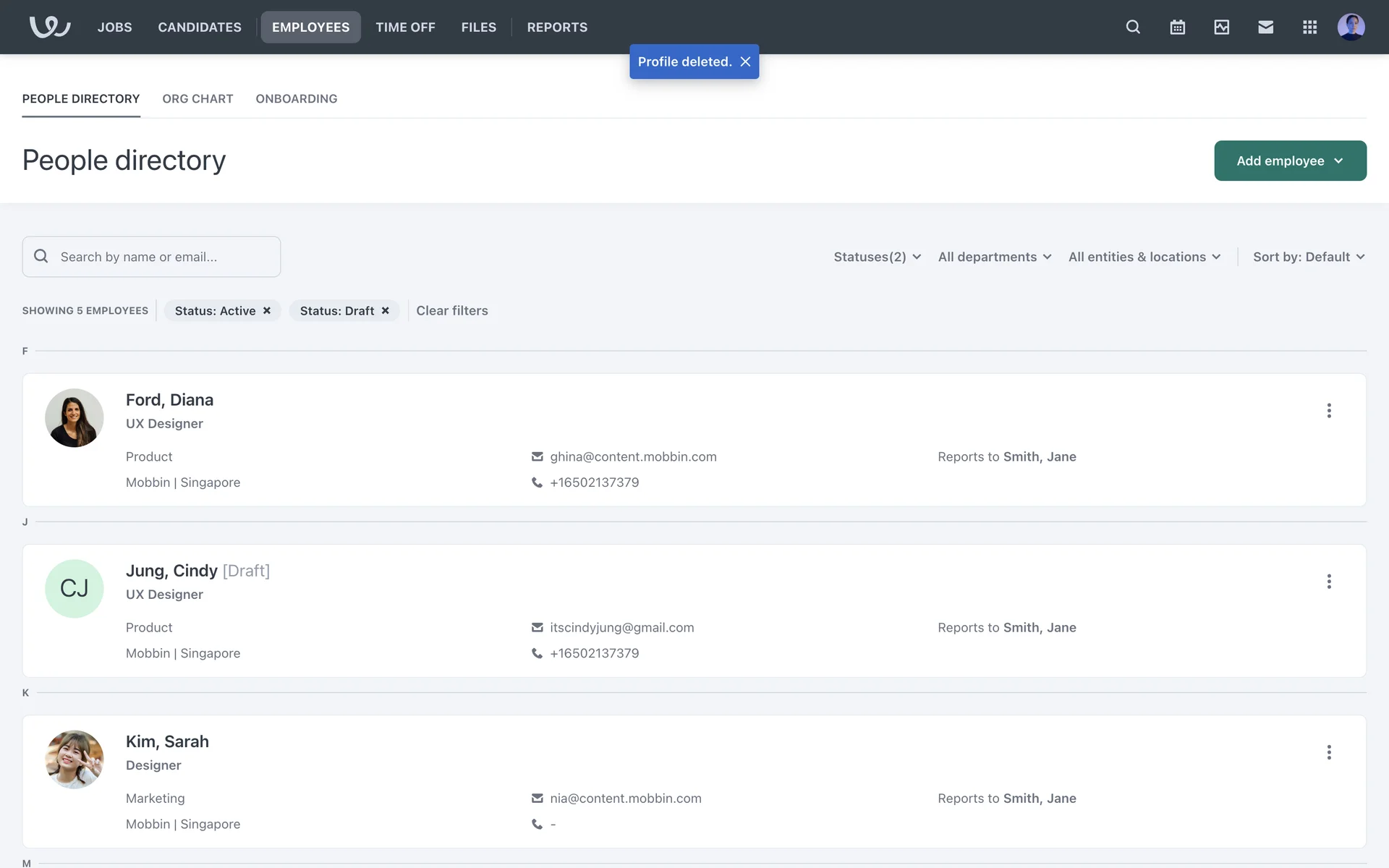1389x868 pixels.
Task: Dismiss the Profile deleted notification
Action: (745, 62)
